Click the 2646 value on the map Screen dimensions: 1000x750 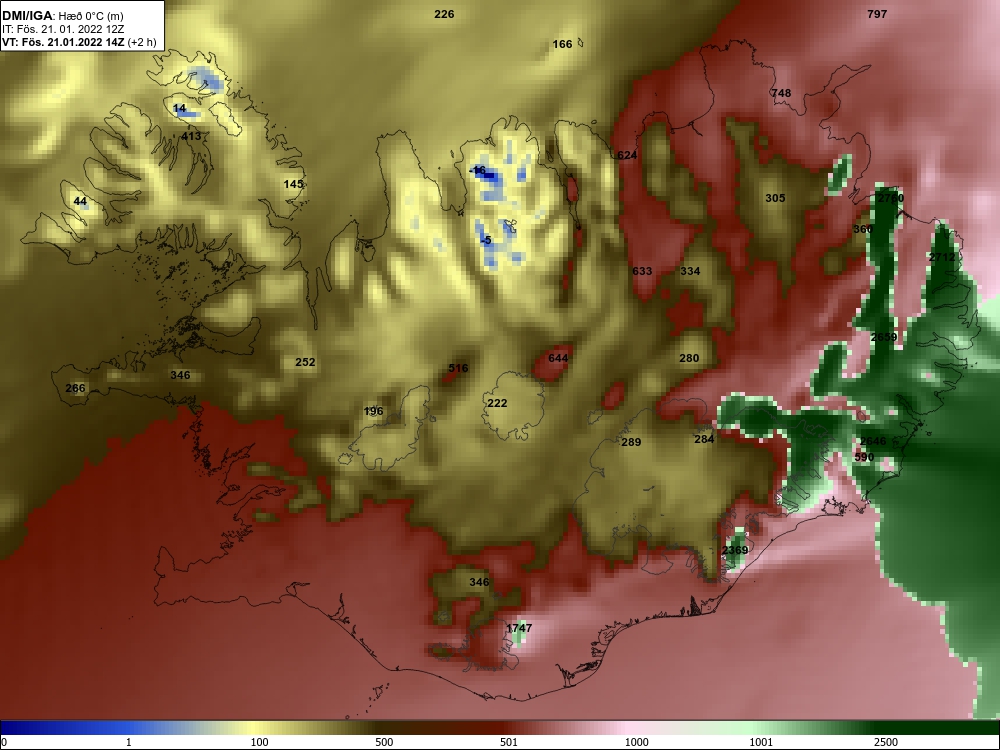pos(872,441)
